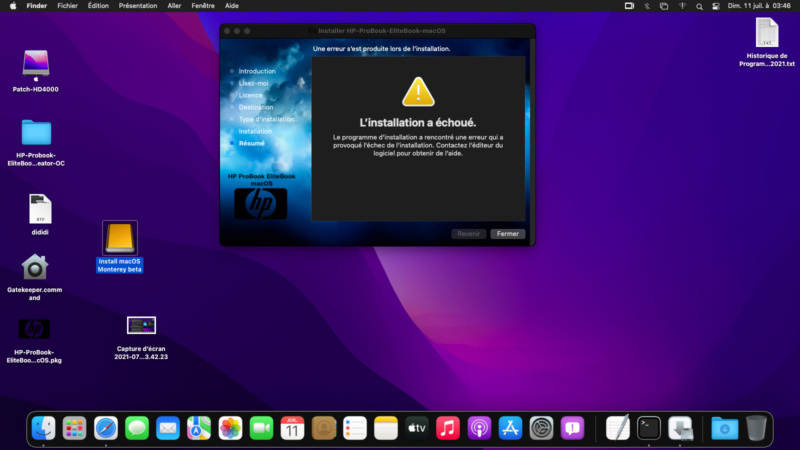The image size is (800, 450).
Task: Open Notes from the Dock
Action: [x=386, y=428]
